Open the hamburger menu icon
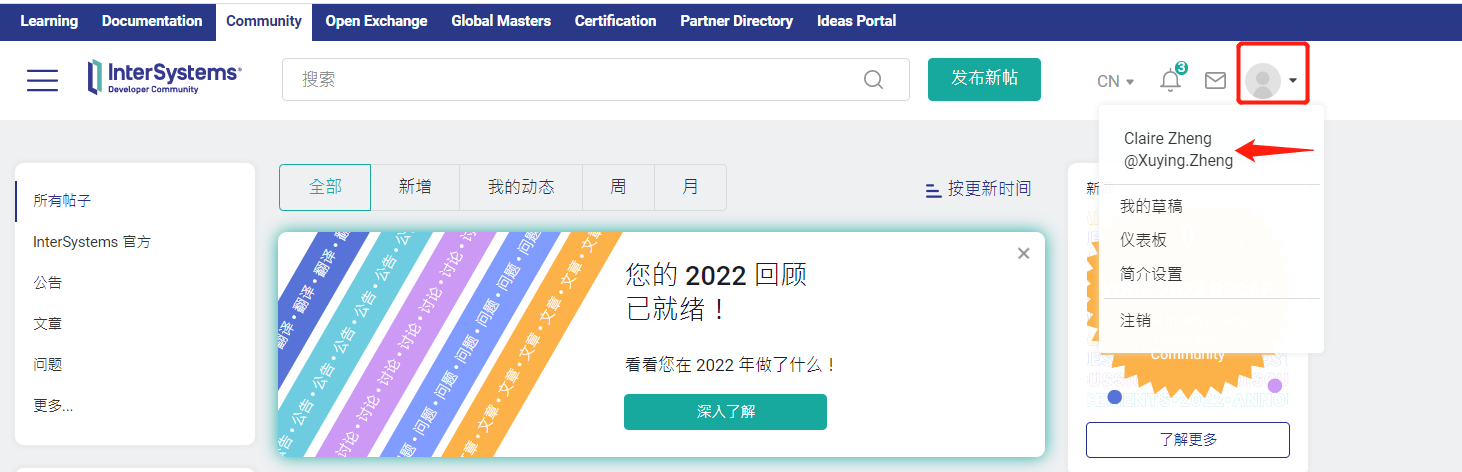Viewport: 1462px width, 472px height. click(42, 80)
